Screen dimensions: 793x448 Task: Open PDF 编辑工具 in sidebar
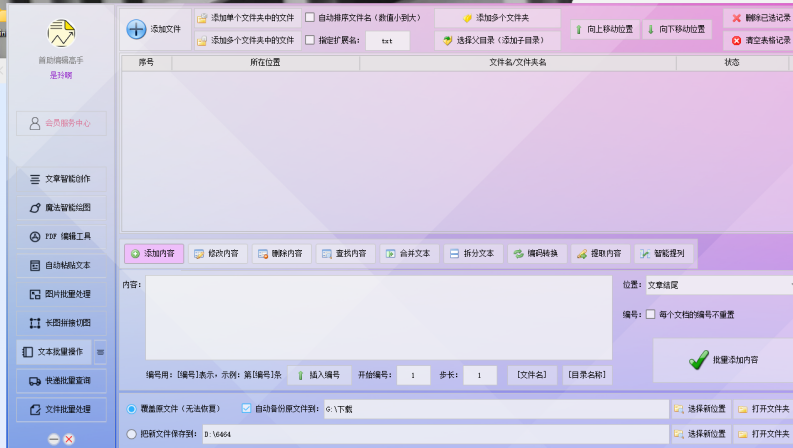61,237
